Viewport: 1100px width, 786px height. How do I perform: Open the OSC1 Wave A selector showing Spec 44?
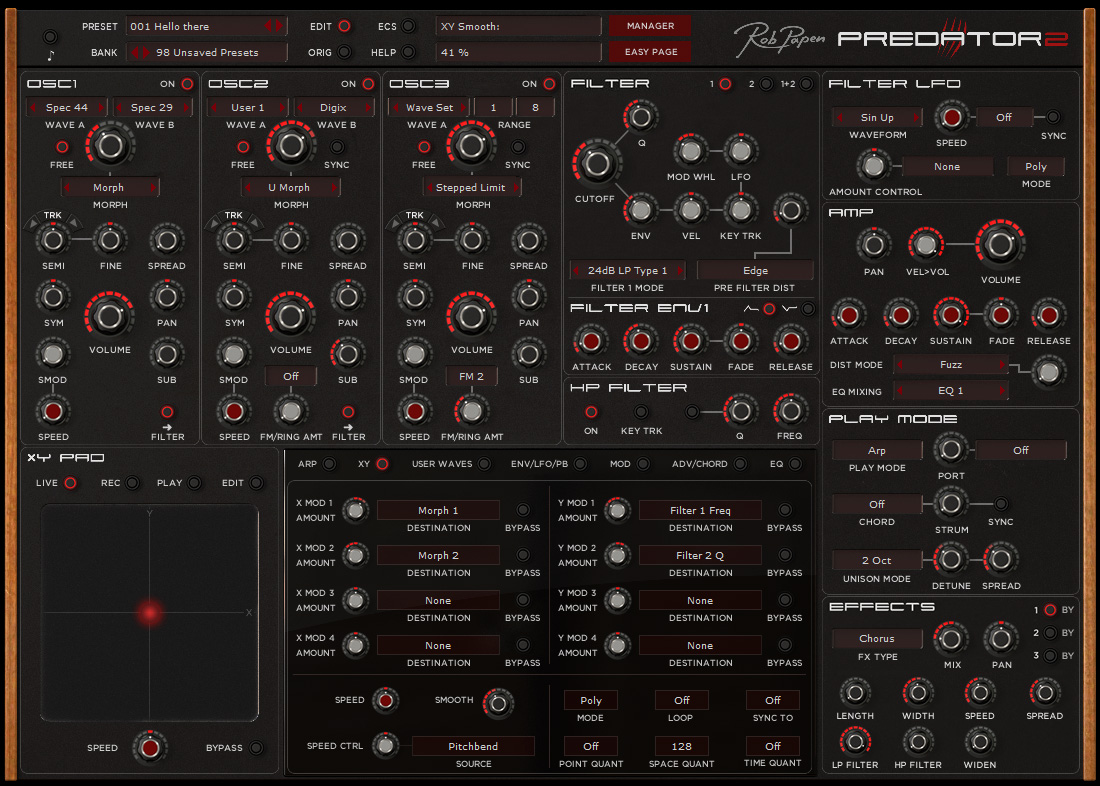pos(65,106)
